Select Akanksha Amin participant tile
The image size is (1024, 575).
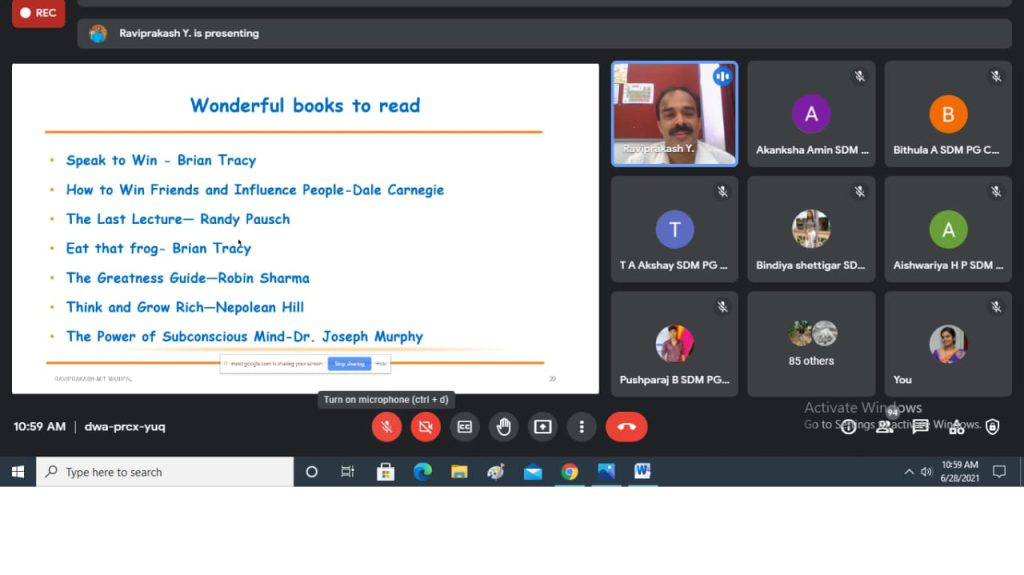point(811,114)
